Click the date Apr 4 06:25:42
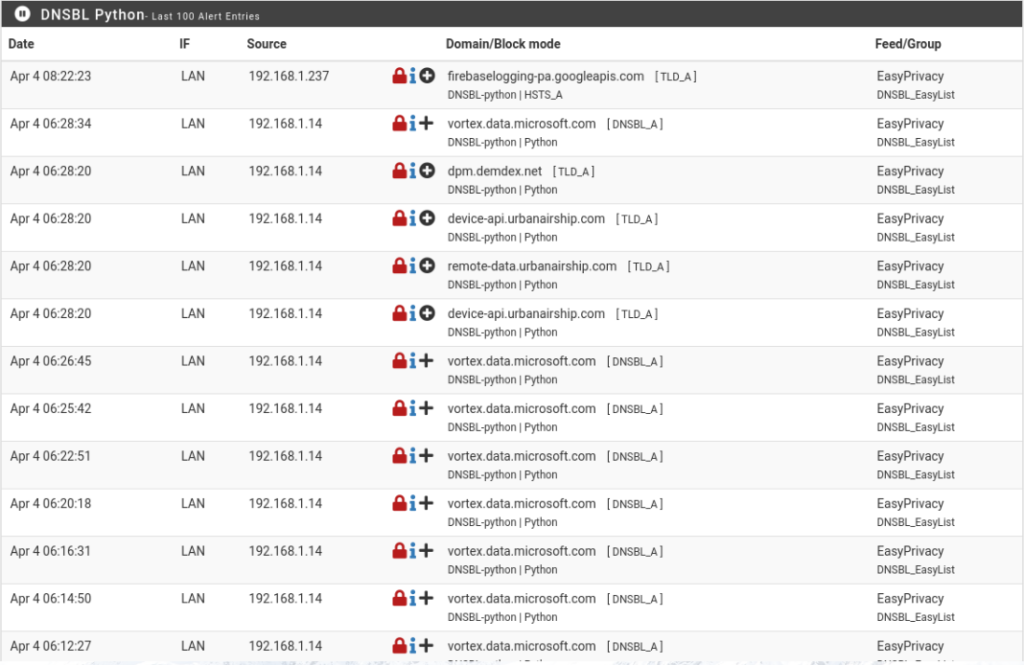The height and width of the screenshot is (665, 1024). [50, 408]
